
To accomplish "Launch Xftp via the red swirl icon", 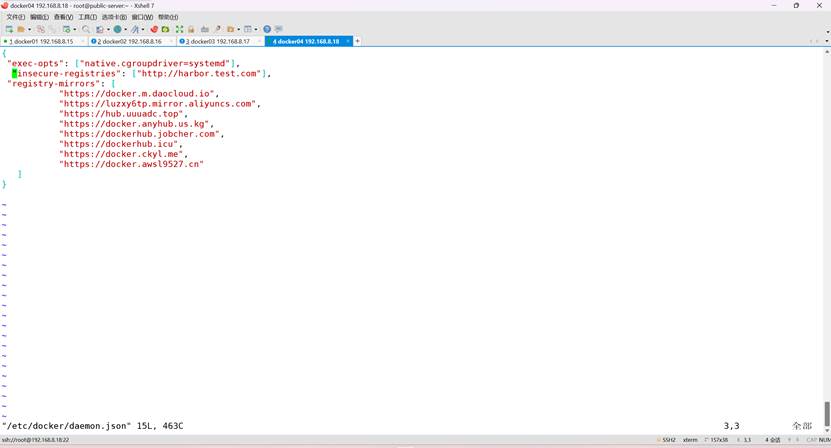I will (x=154, y=29).
